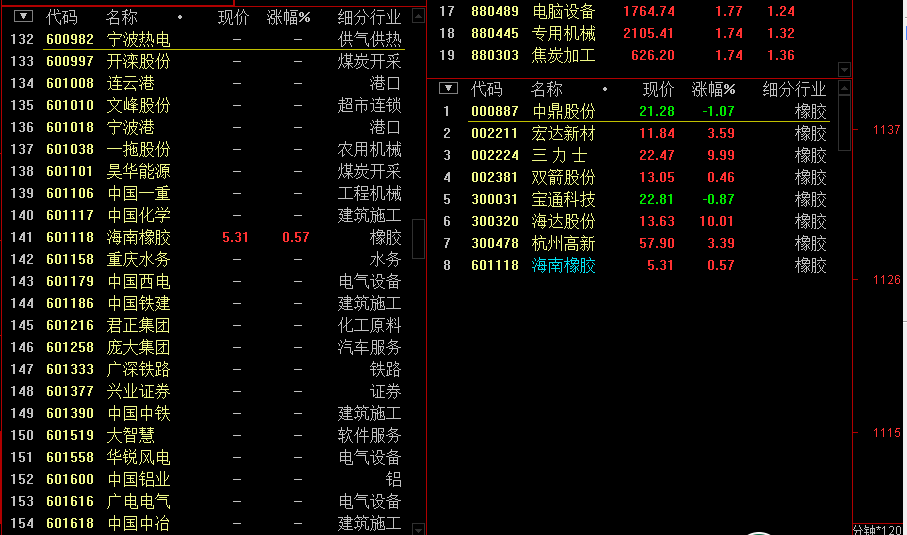
Task: Click the scroll-up arrow of the rubber sector list
Action: 845,88
